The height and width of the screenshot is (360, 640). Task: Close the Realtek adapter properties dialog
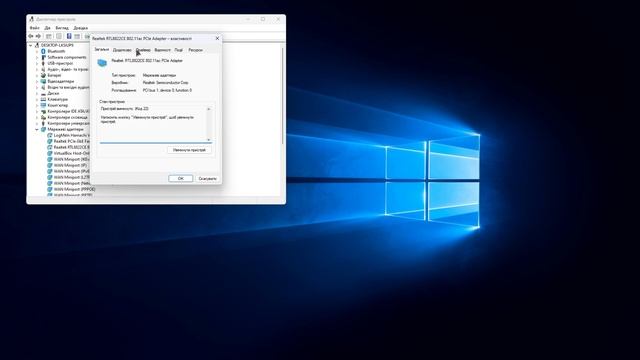217,38
